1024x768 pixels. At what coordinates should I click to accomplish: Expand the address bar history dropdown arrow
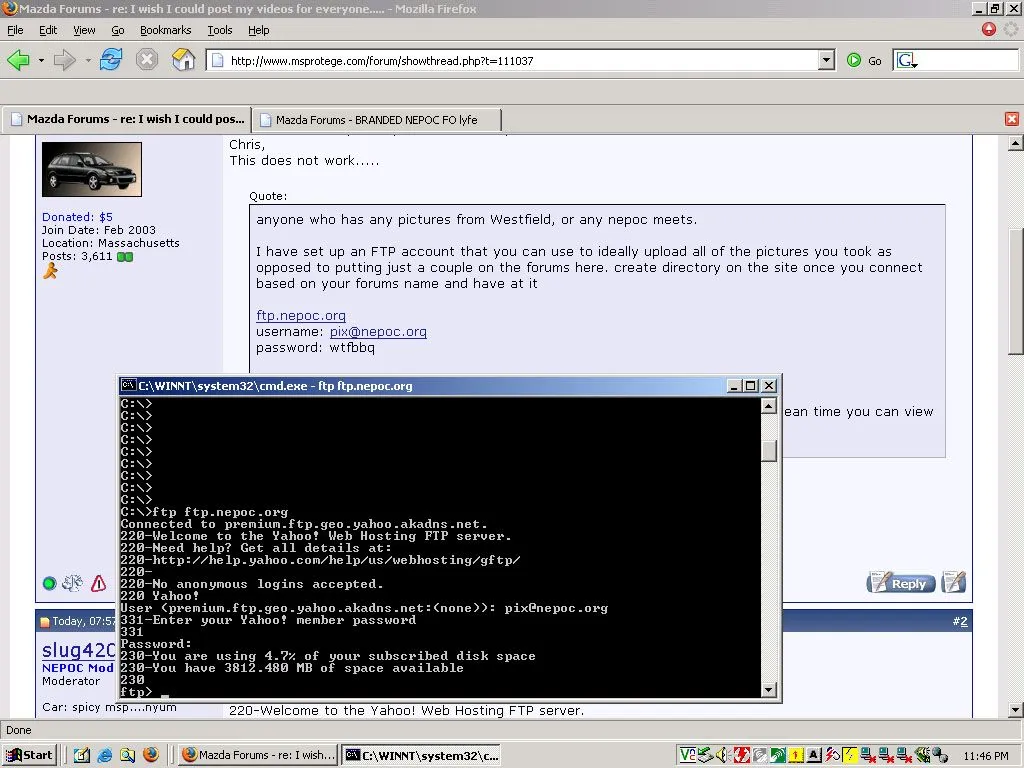pyautogui.click(x=825, y=59)
